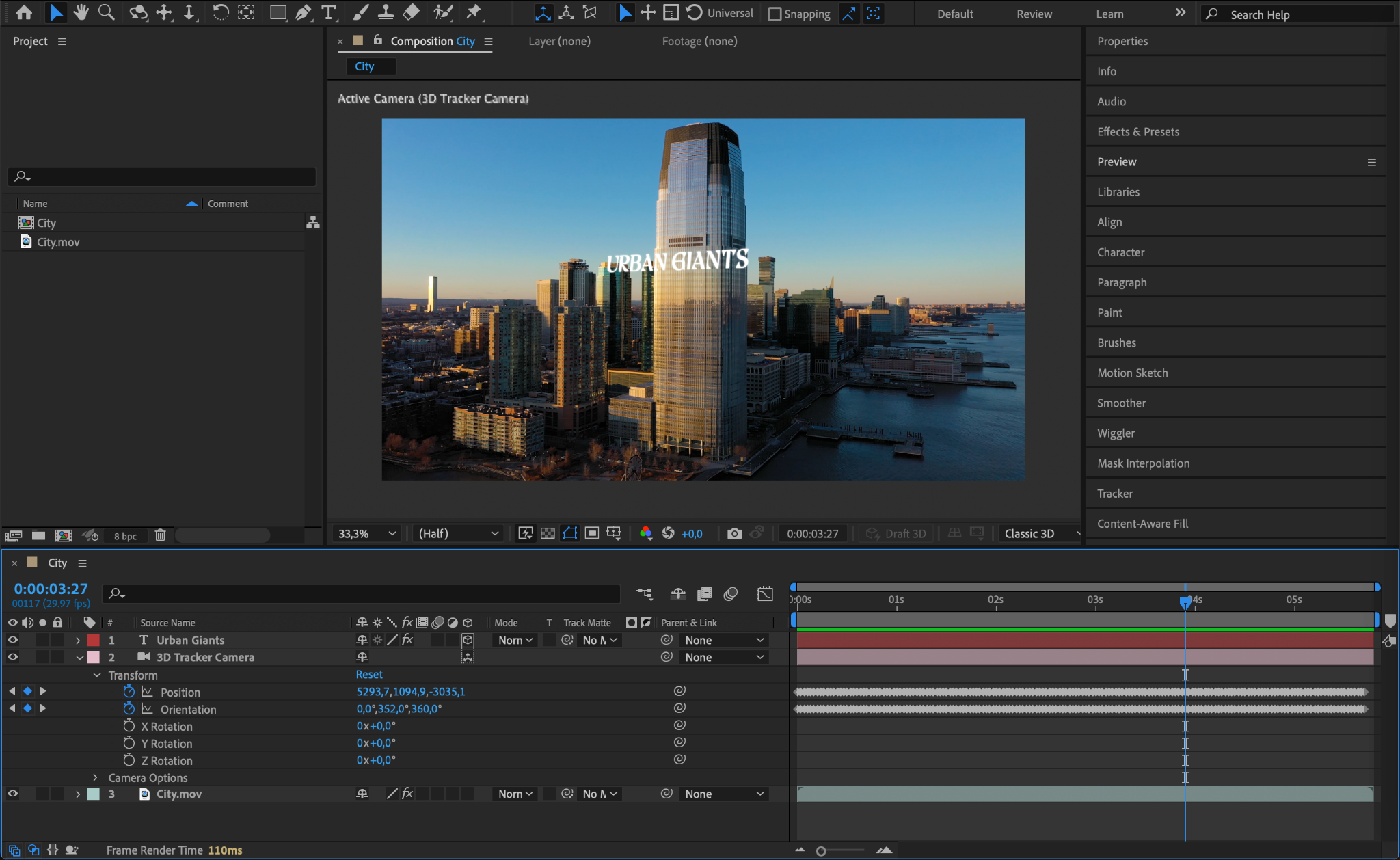Select the Pen tool
1400x860 pixels.
303,12
